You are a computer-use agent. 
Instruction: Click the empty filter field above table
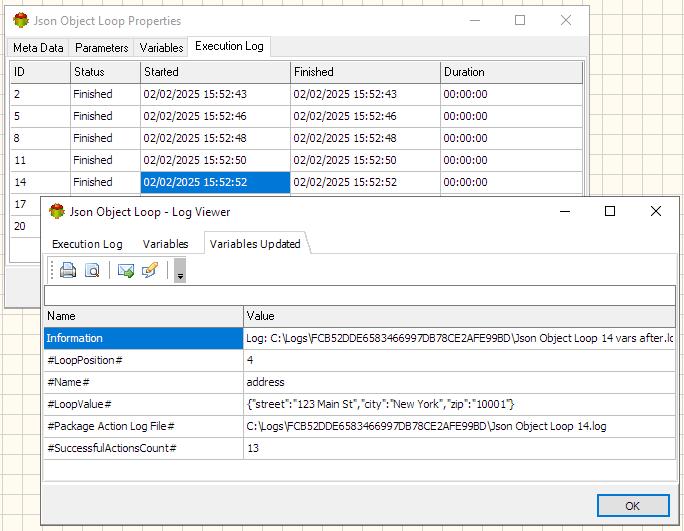pos(359,295)
